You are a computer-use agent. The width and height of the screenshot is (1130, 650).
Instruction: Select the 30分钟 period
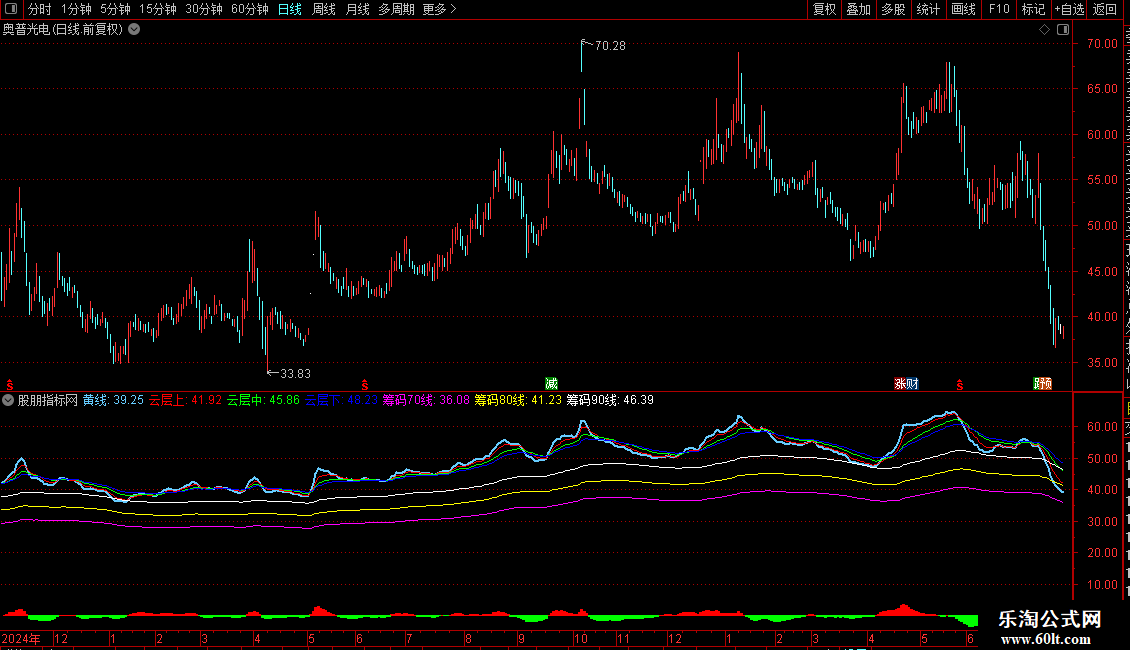204,9
